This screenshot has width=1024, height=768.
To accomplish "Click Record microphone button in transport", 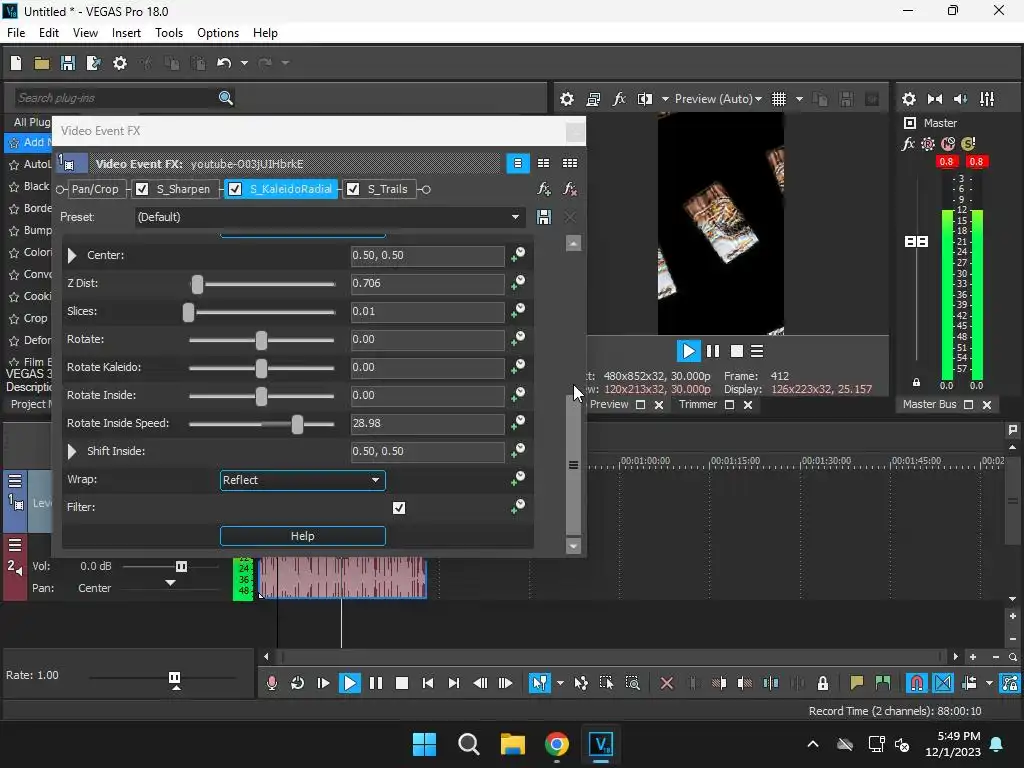I will pyautogui.click(x=272, y=683).
